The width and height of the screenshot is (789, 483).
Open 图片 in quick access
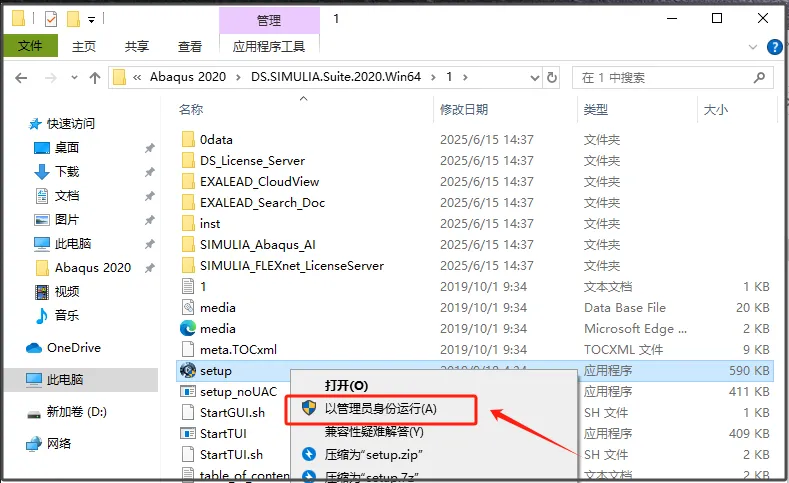(x=56, y=220)
